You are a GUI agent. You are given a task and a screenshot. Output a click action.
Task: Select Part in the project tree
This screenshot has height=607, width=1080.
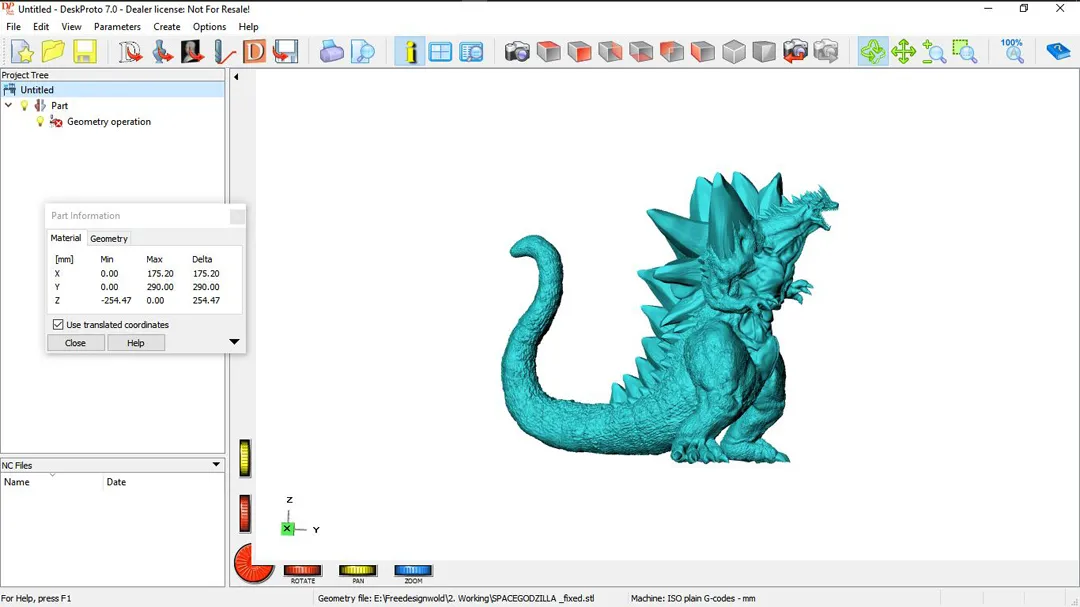click(59, 105)
